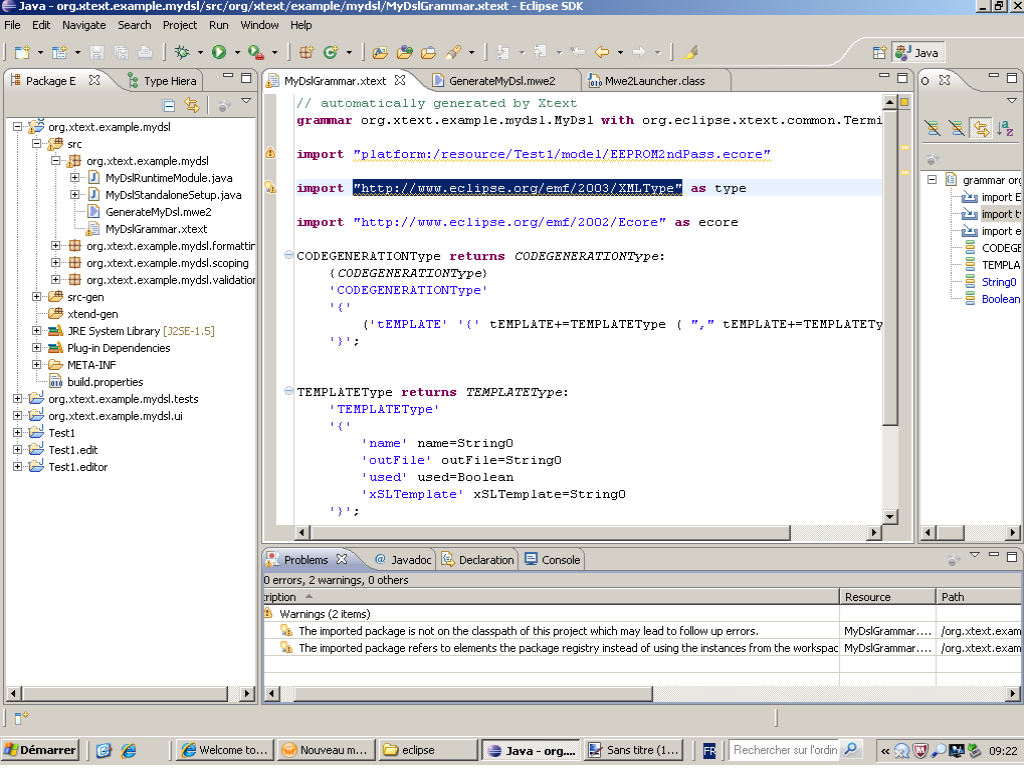Click the Search flashlight toolbar icon

(453, 52)
